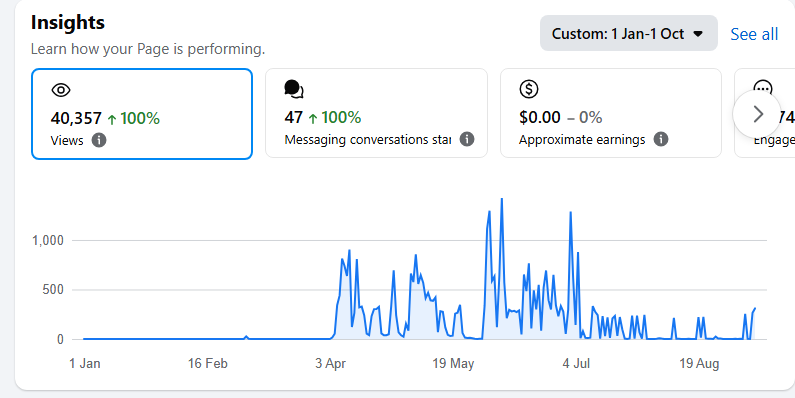The height and width of the screenshot is (398, 795).
Task: Click the eye icon on the Views card
Action: pyautogui.click(x=61, y=90)
